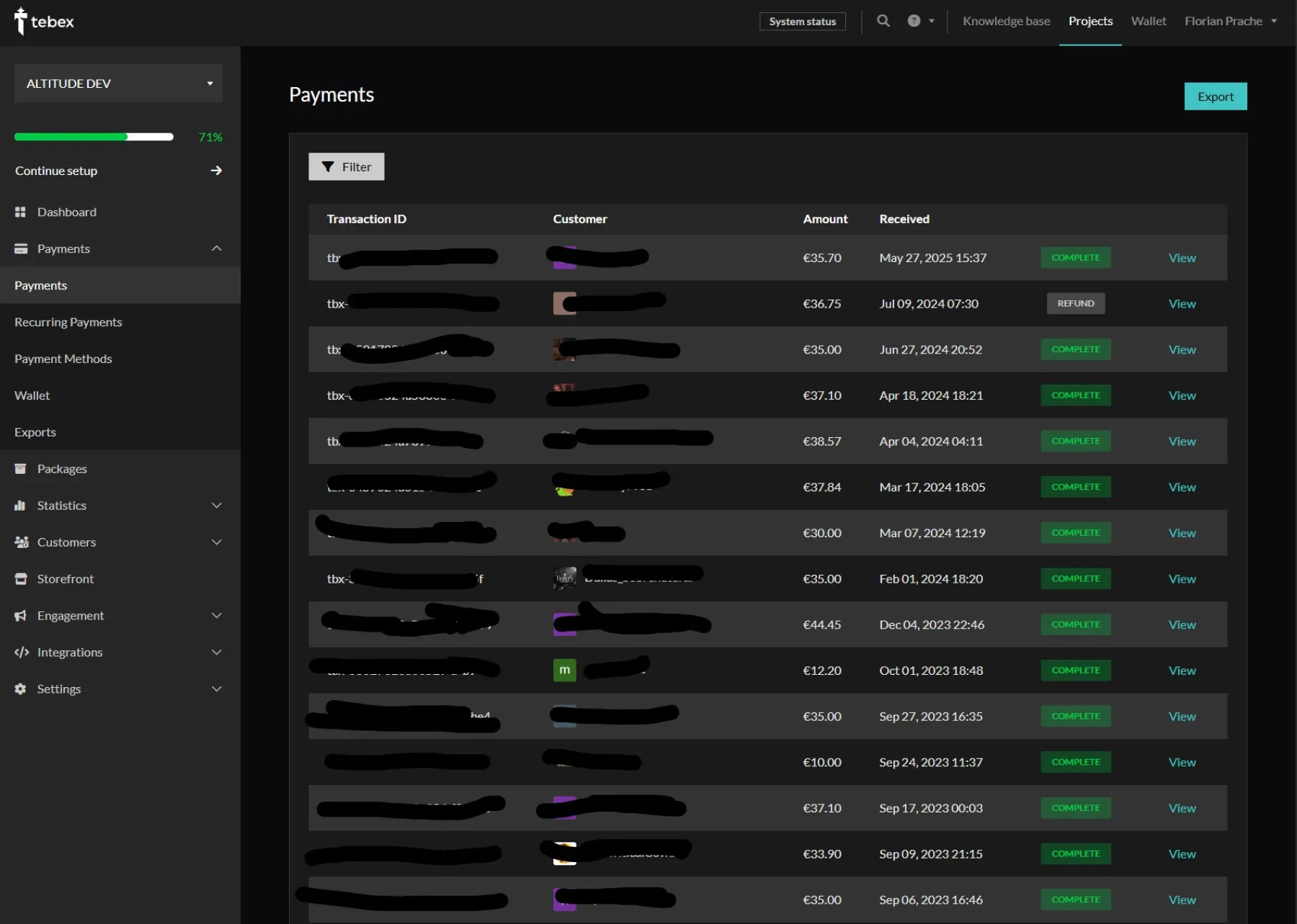Image resolution: width=1297 pixels, height=924 pixels.
Task: Open the Filter button
Action: pos(346,166)
